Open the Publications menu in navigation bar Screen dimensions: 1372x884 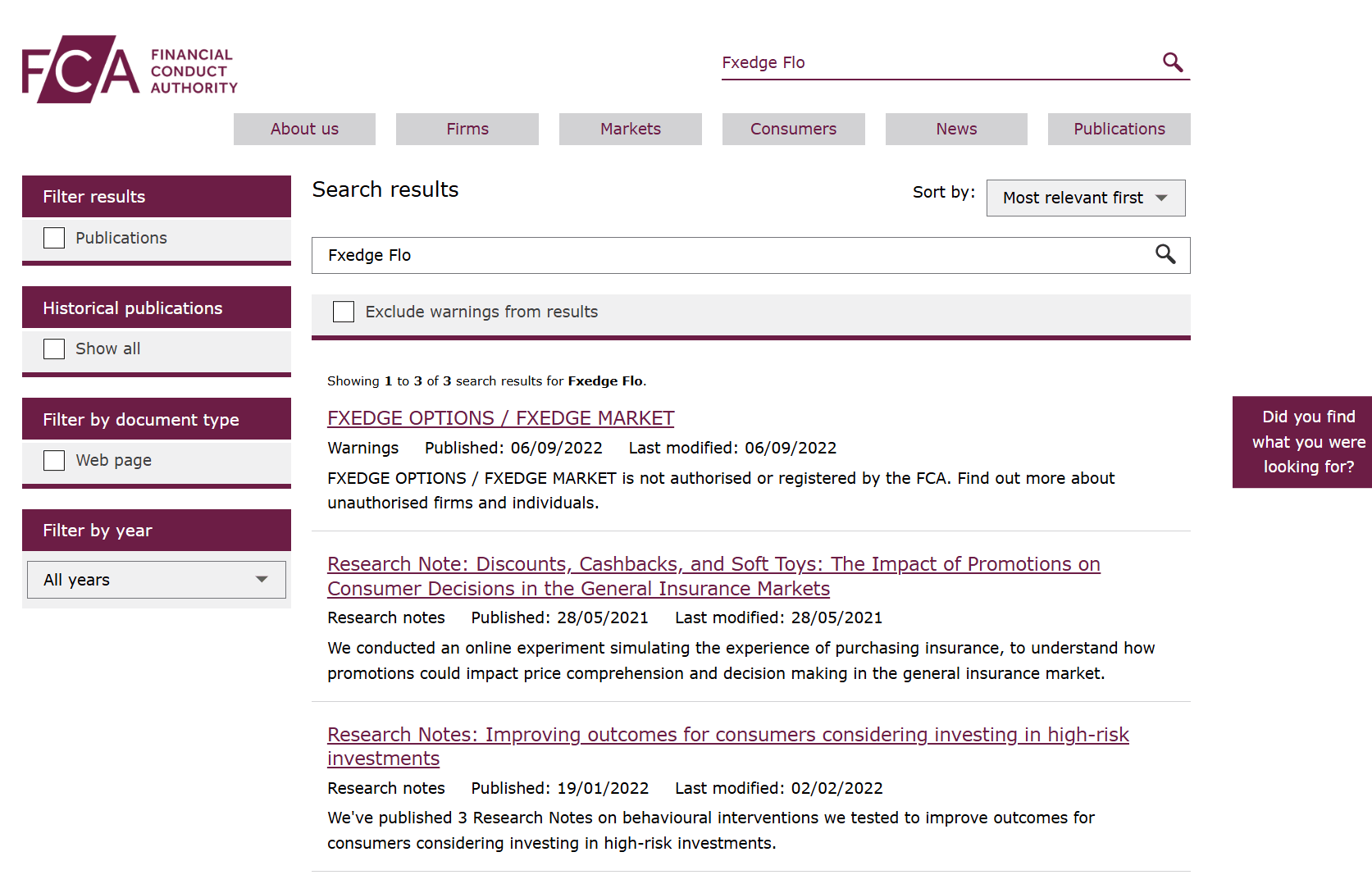(1119, 129)
